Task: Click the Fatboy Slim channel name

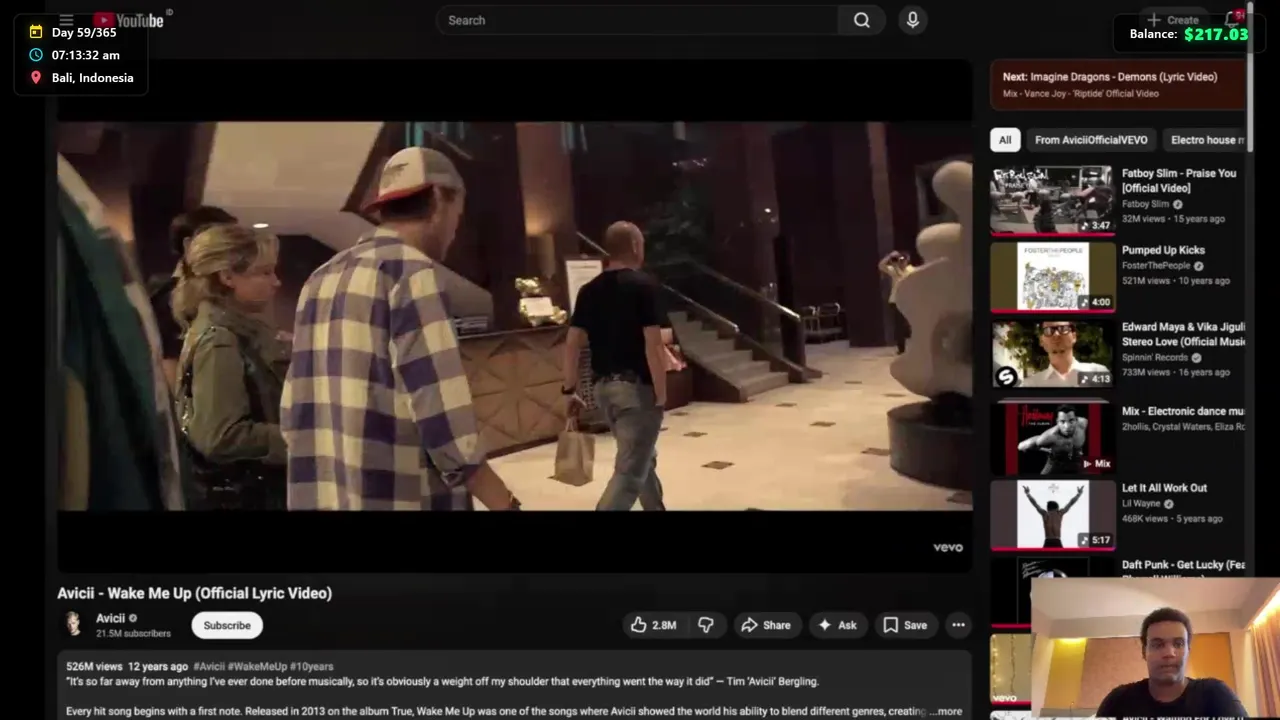Action: (1145, 204)
